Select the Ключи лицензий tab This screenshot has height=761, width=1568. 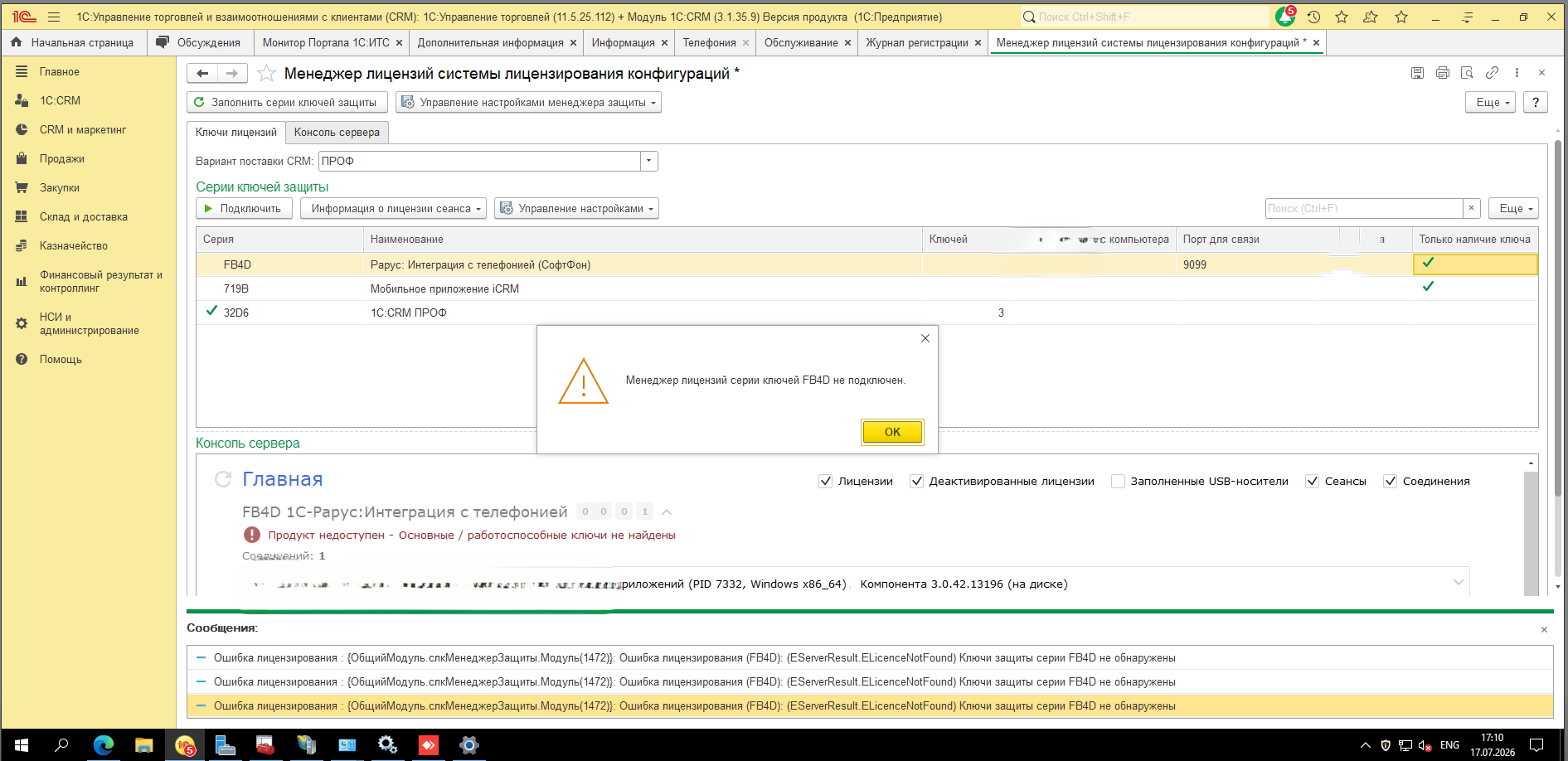(x=236, y=132)
